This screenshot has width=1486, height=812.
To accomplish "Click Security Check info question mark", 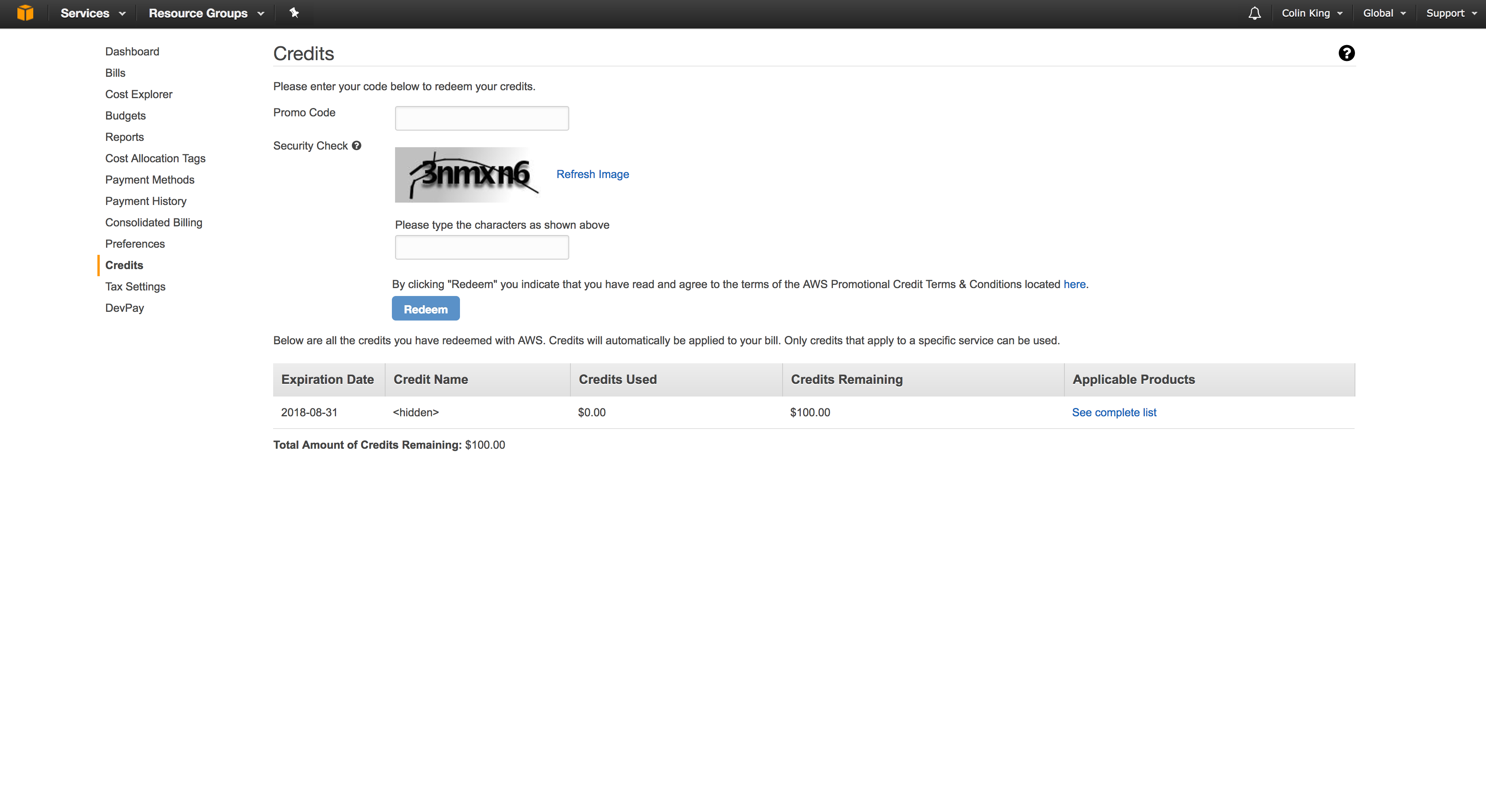I will (x=357, y=146).
